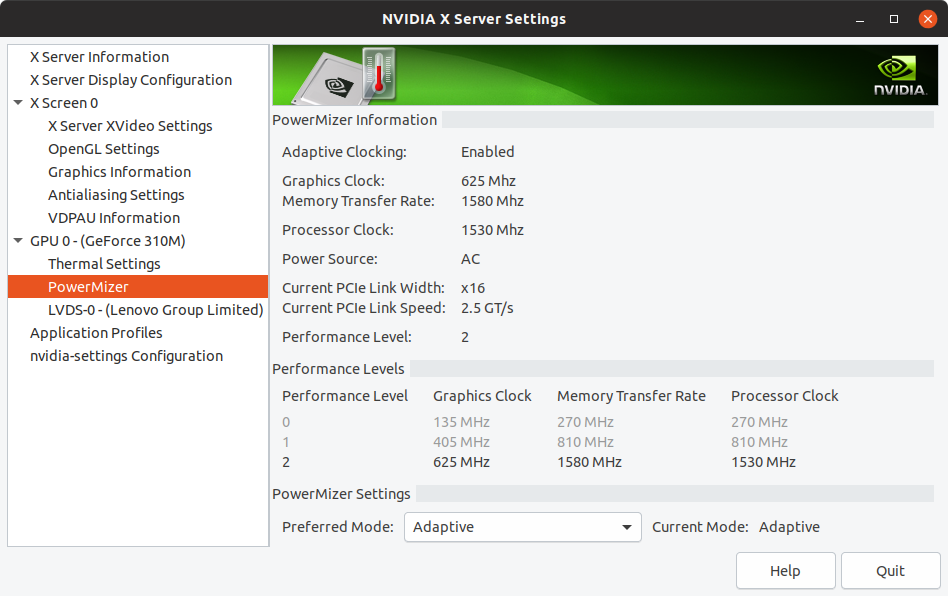Select X Server XVideo Settings
The width and height of the screenshot is (948, 596).
coord(130,126)
